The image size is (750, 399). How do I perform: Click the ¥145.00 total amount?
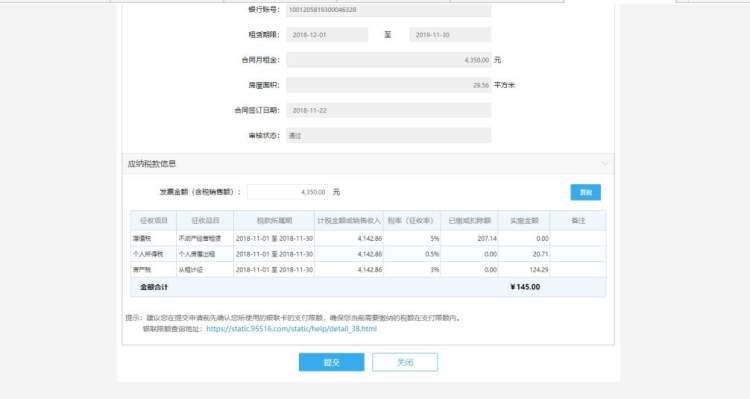click(x=525, y=287)
